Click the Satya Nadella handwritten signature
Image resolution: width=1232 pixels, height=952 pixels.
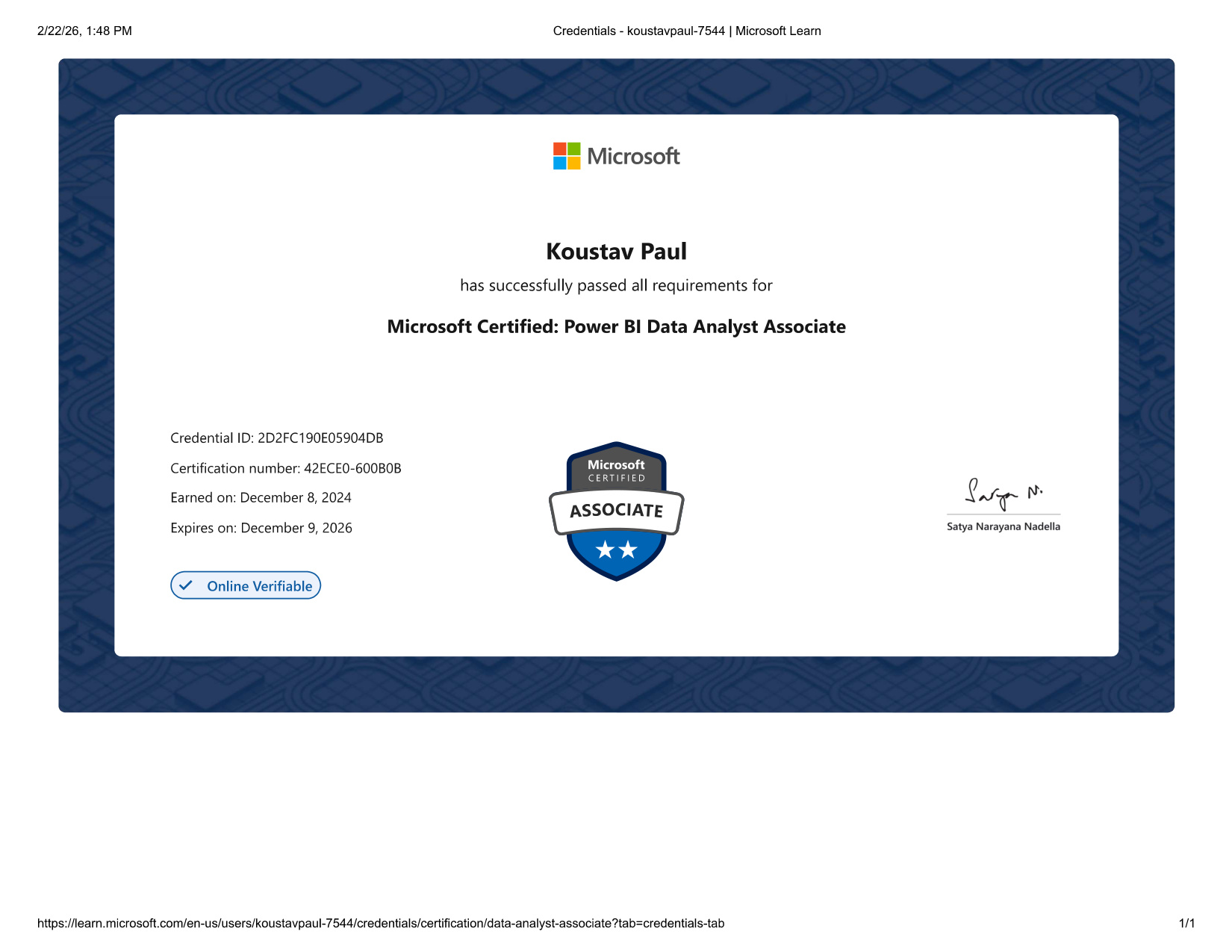point(1004,494)
